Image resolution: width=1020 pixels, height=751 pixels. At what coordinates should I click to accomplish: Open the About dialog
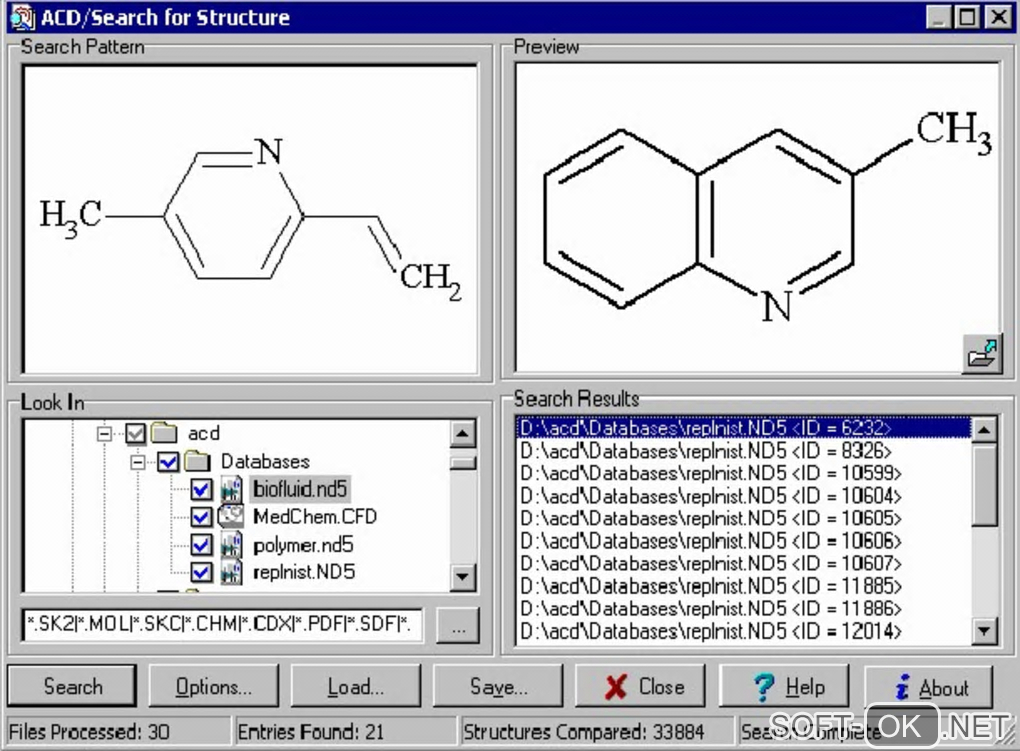tap(929, 686)
